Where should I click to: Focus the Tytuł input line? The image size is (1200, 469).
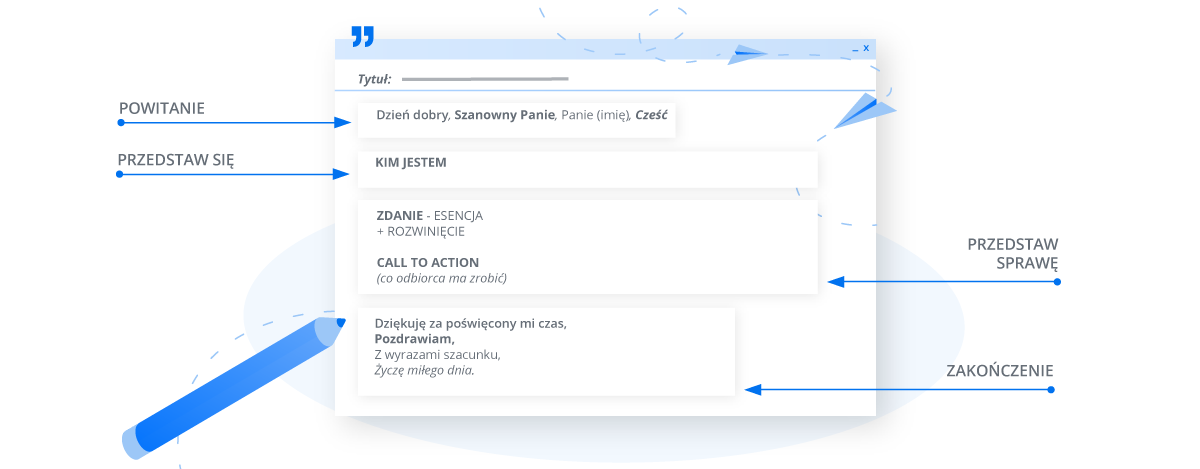coord(484,78)
